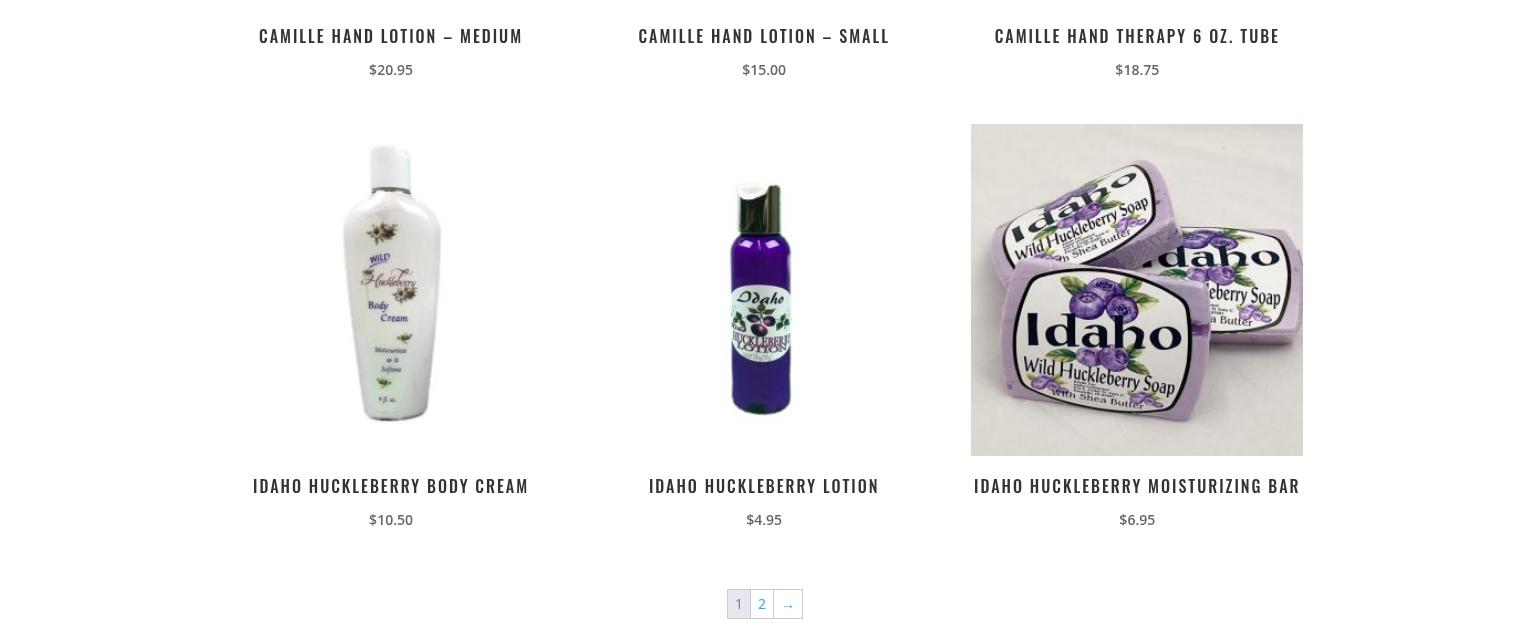Click the $4.95 lotion price
The height and width of the screenshot is (623, 1530).
click(x=764, y=520)
